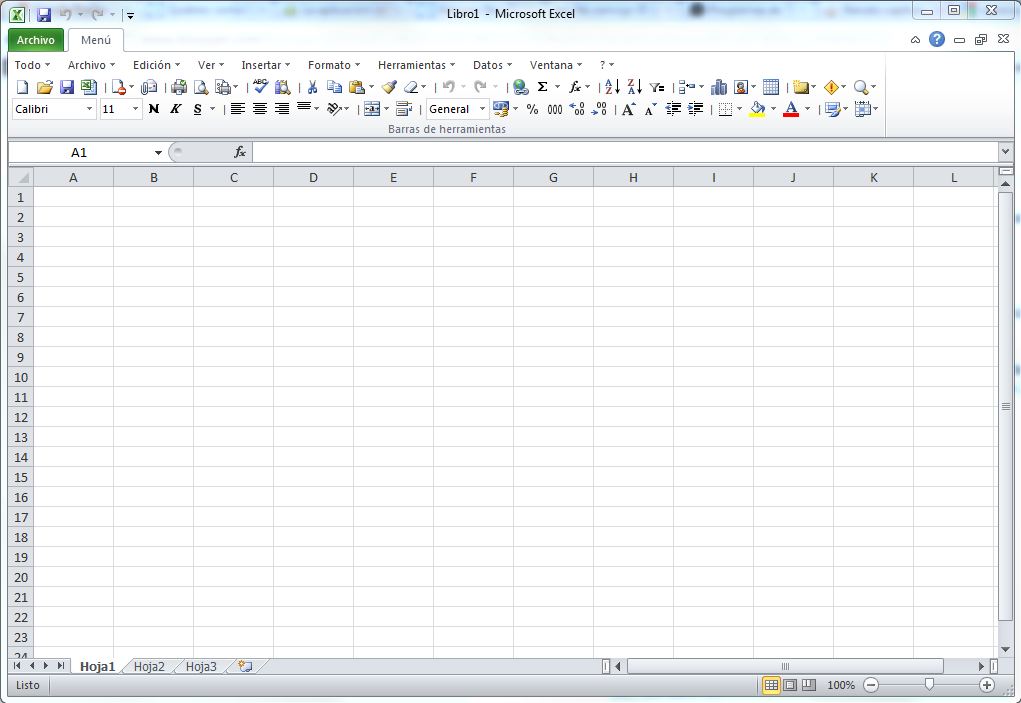Insert a chart from the toolbar
The image size is (1021, 703).
tap(718, 87)
